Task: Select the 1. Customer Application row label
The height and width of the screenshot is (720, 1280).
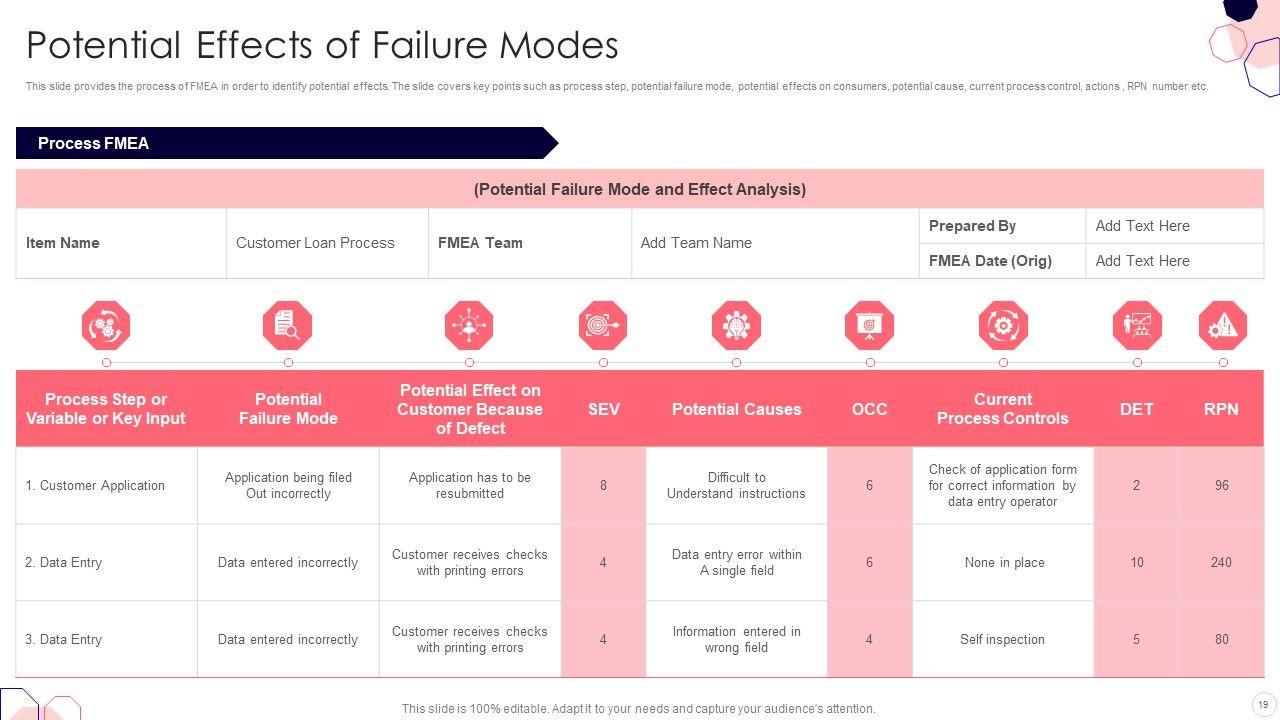Action: pyautogui.click(x=95, y=486)
